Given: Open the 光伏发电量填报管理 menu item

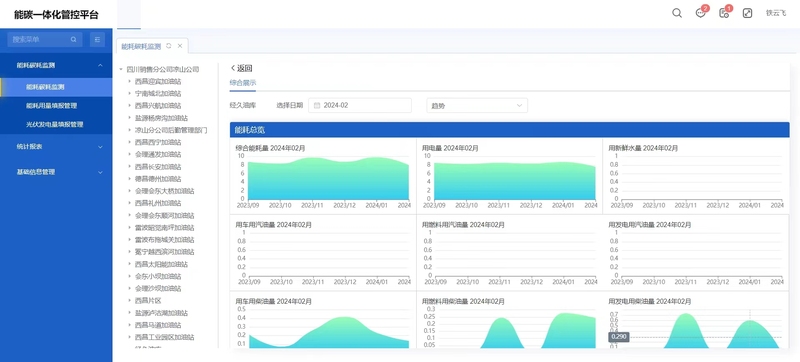Looking at the screenshot, I should (x=56, y=124).
